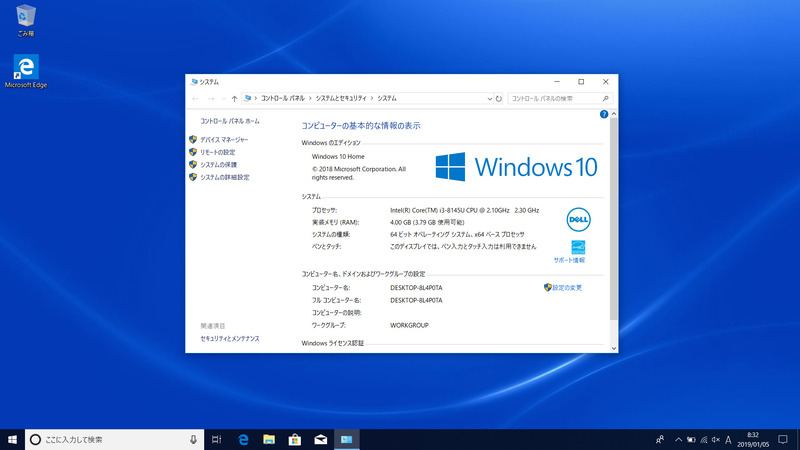800x450 pixels.
Task: Click the forward navigation arrow
Action: [x=211, y=98]
